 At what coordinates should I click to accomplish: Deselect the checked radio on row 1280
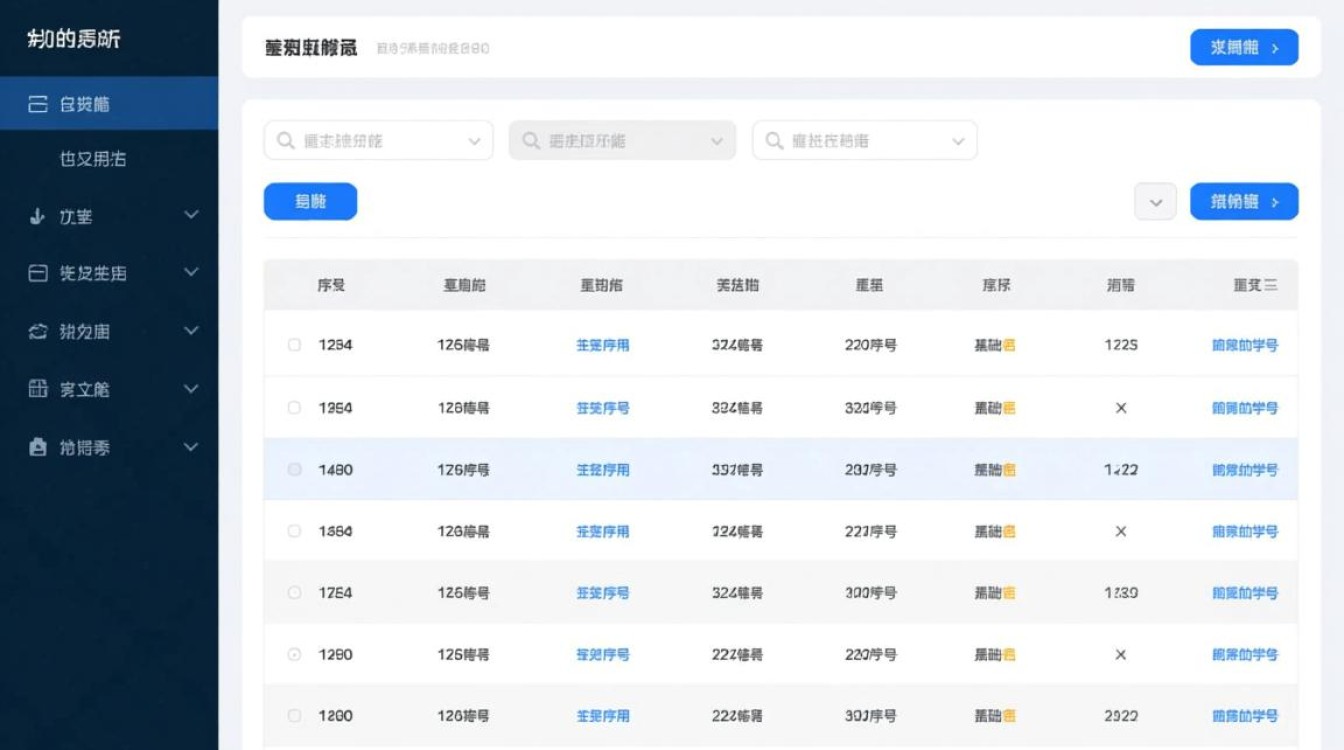coord(293,654)
